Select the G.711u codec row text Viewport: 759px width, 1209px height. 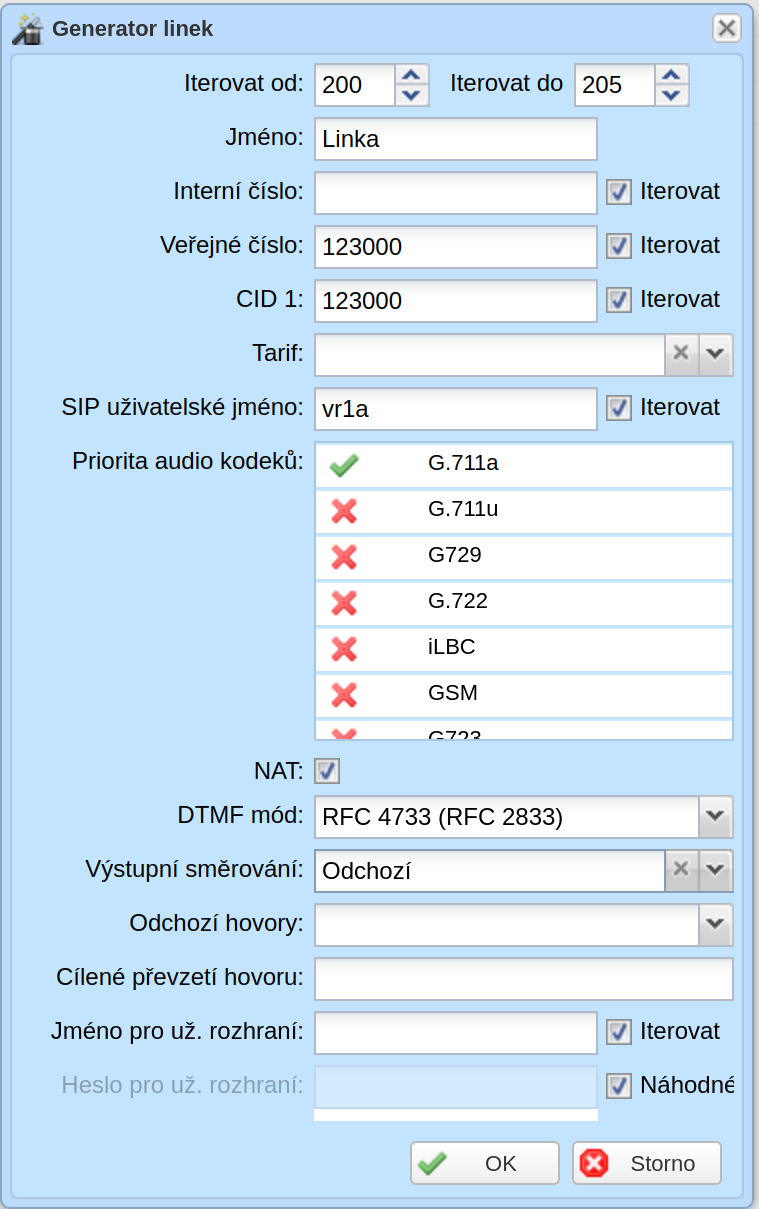(463, 509)
